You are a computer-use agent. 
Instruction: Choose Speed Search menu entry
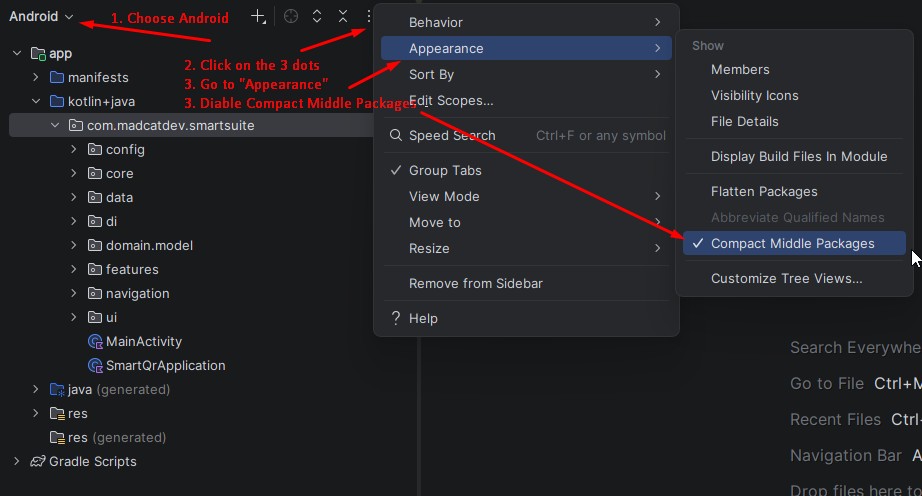[526, 135]
